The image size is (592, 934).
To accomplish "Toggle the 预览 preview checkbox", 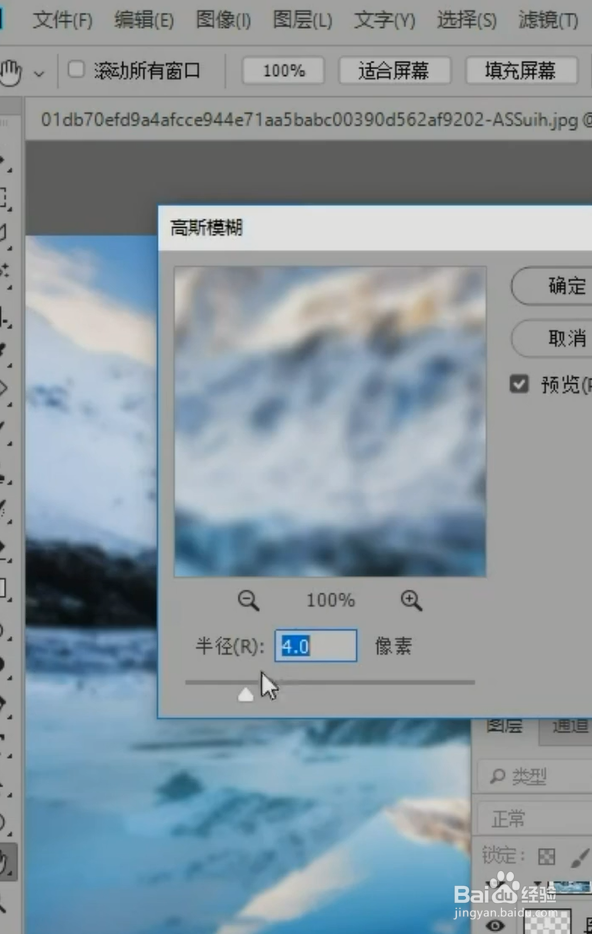I will click(519, 384).
